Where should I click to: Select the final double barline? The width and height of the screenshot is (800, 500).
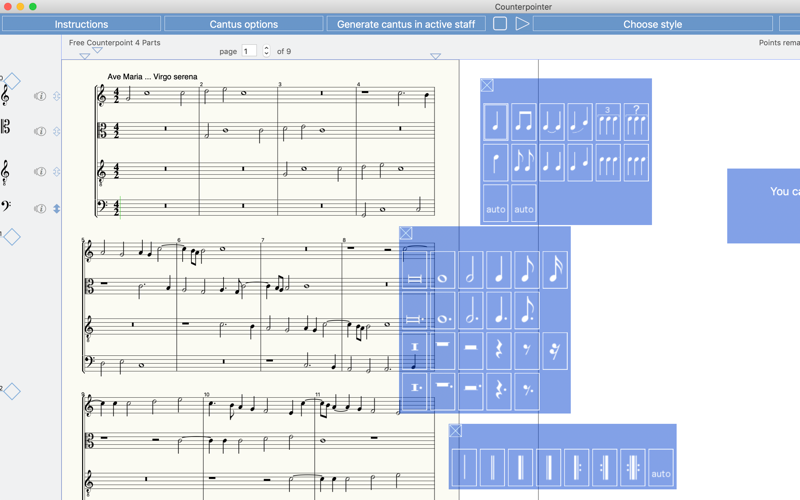tap(548, 467)
